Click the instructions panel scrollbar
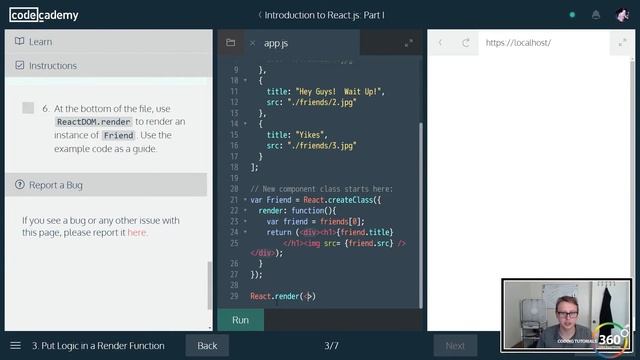 pos(210,285)
